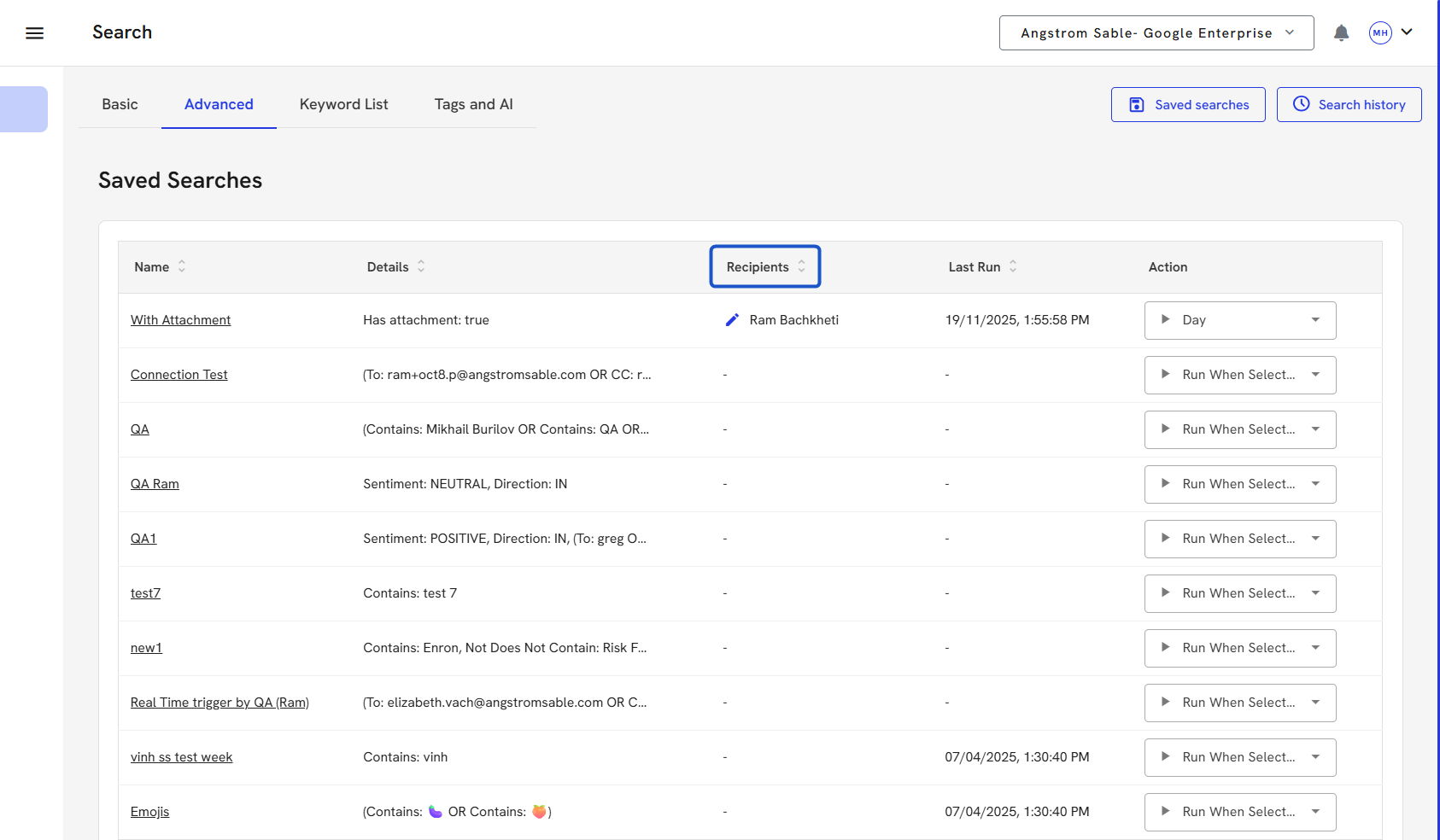Sort by Details column arrows
Viewport: 1440px width, 840px height.
pyautogui.click(x=421, y=267)
